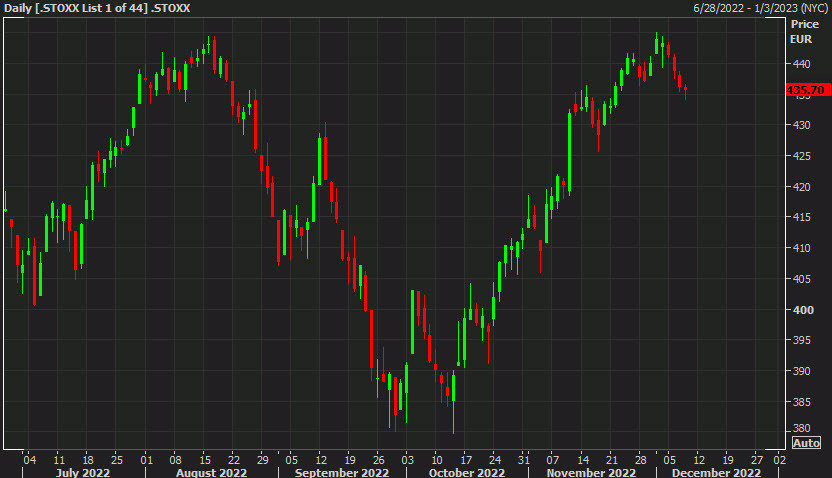The width and height of the screenshot is (832, 478).
Task: Click the '10' date tick in October
Action: point(437,460)
